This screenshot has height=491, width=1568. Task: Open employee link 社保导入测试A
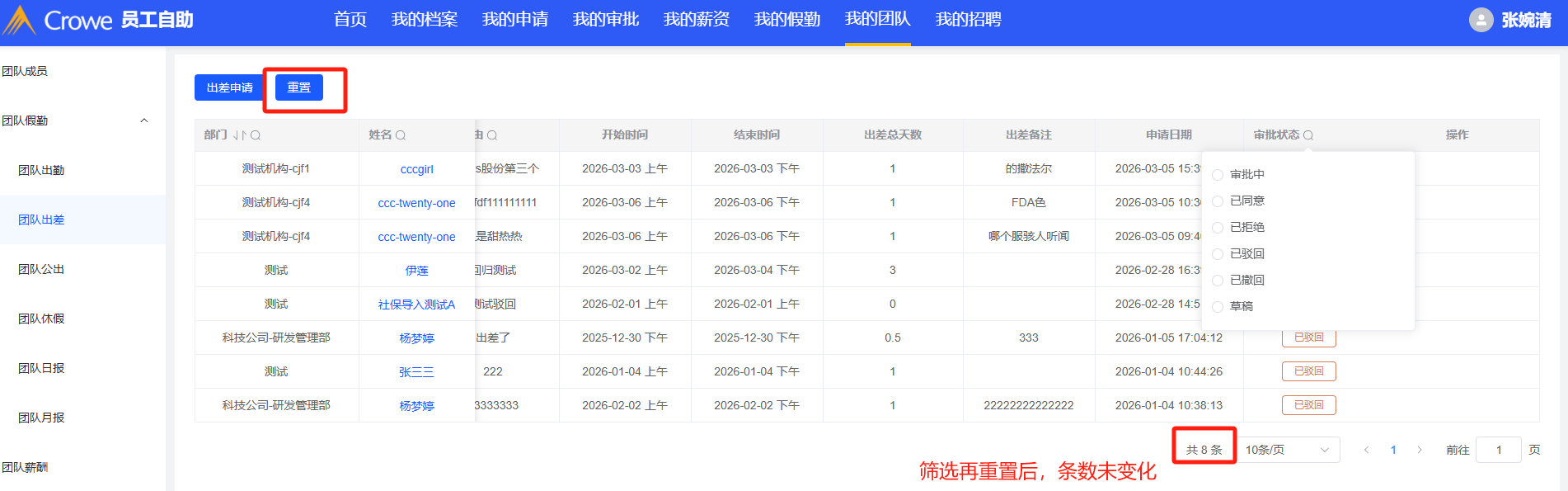click(x=416, y=305)
